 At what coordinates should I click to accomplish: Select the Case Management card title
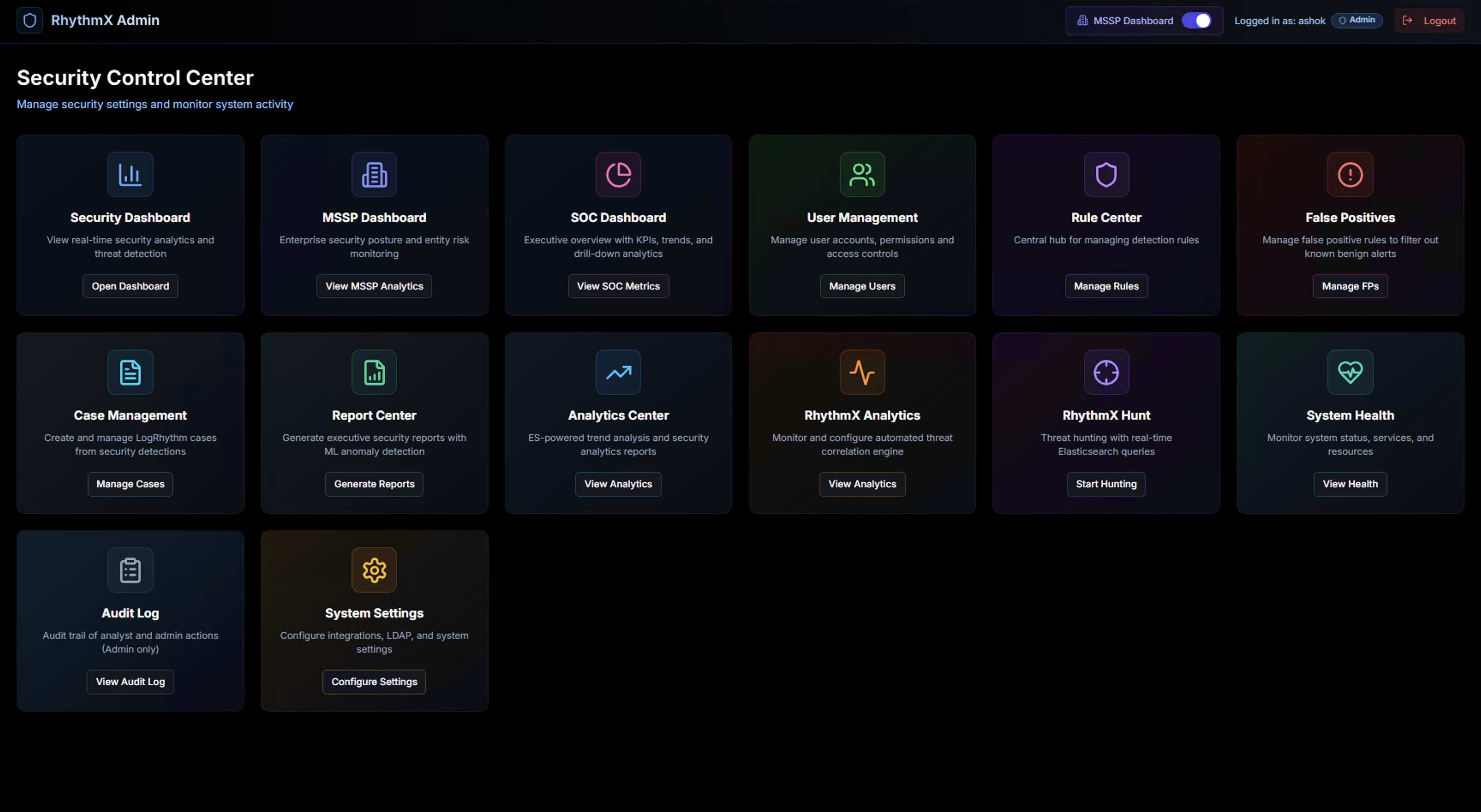[x=130, y=415]
